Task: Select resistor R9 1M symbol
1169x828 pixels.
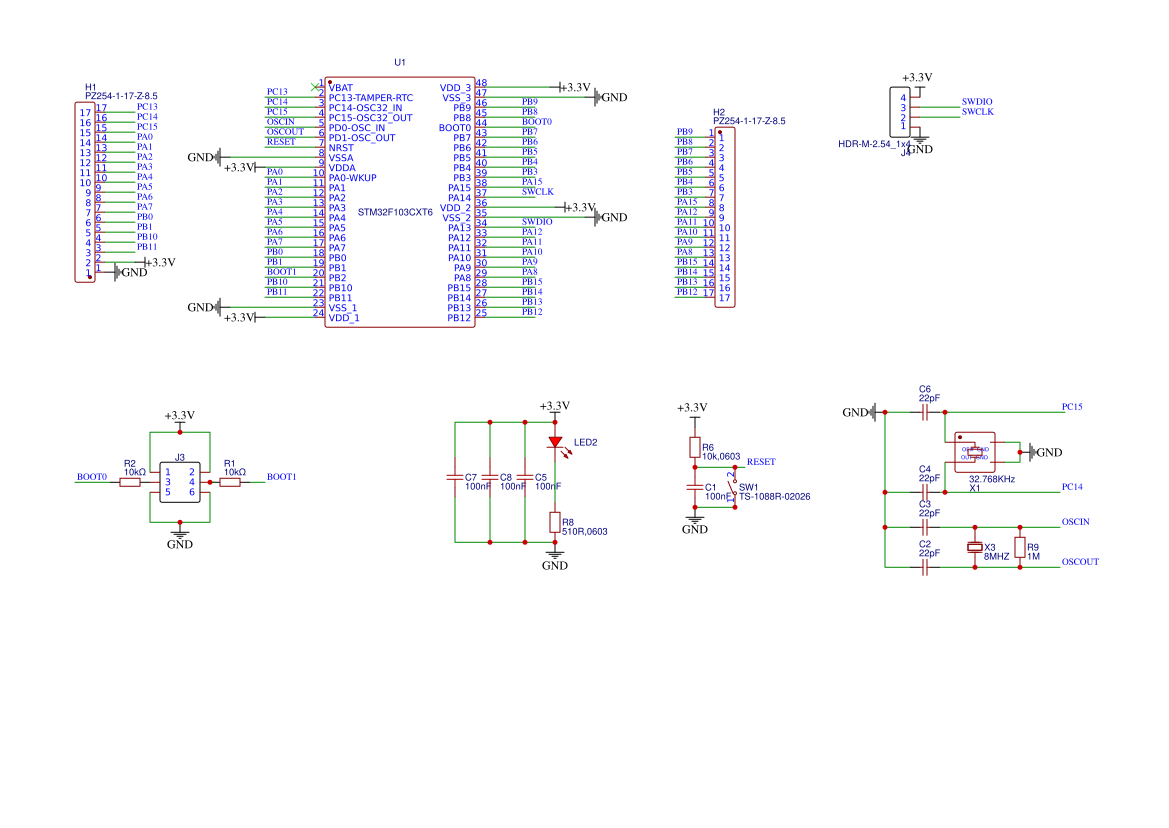Action: coord(1020,548)
